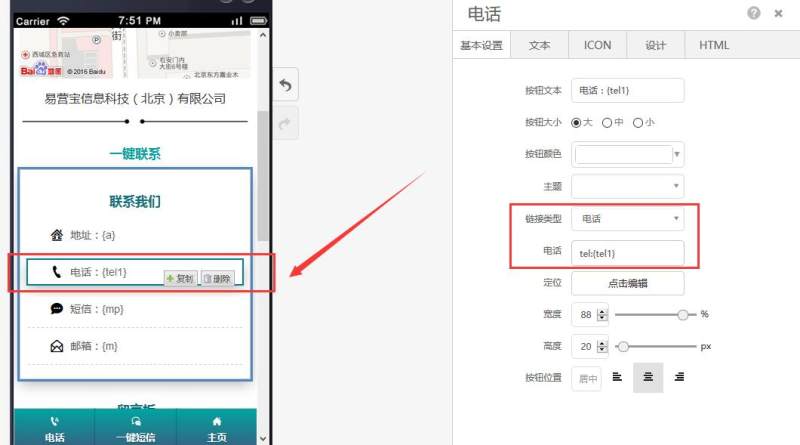Click the scroll up arrow in phone preview
This screenshot has height=445, width=800.
[263, 35]
